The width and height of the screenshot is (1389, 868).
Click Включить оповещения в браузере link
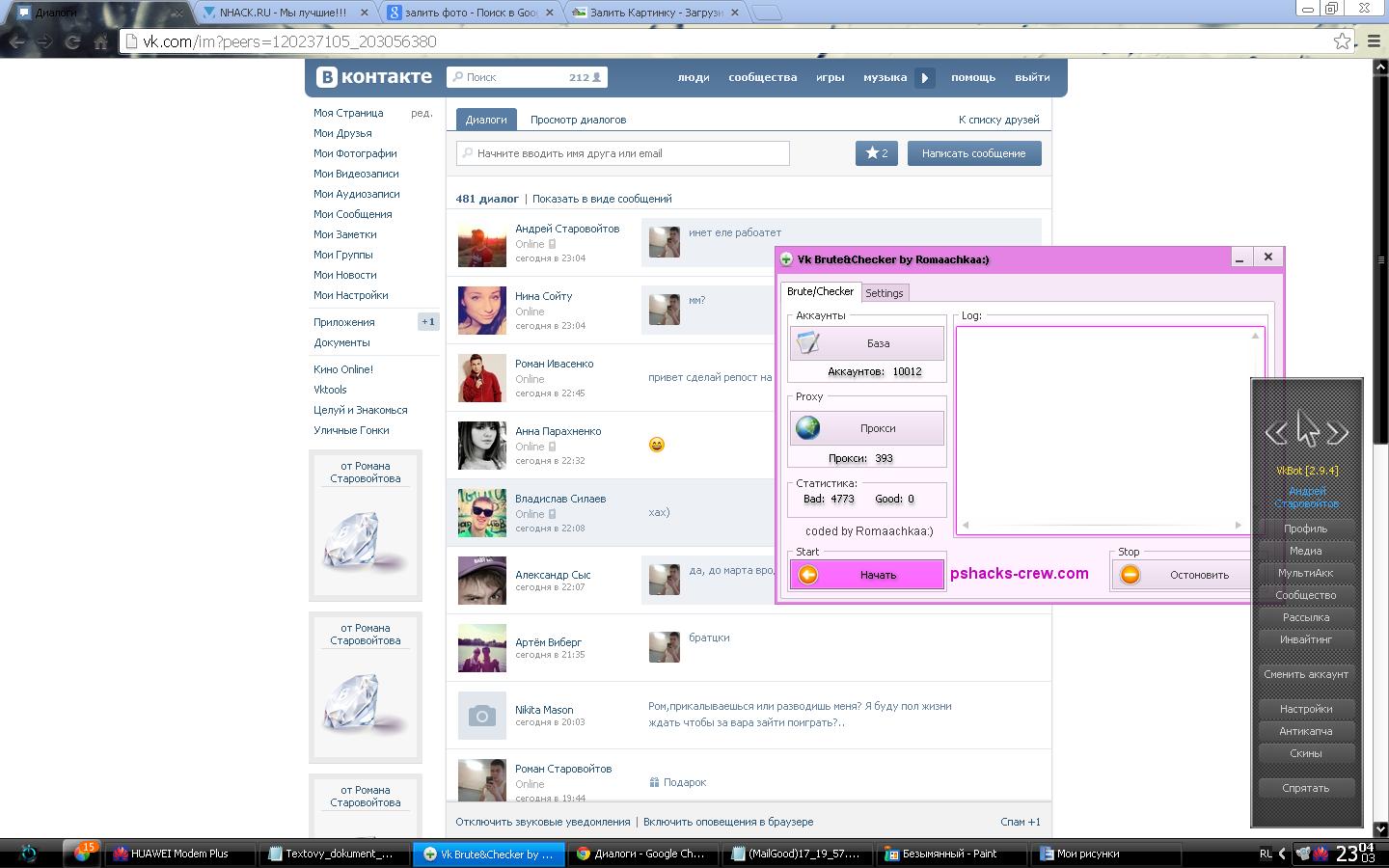coord(728,822)
